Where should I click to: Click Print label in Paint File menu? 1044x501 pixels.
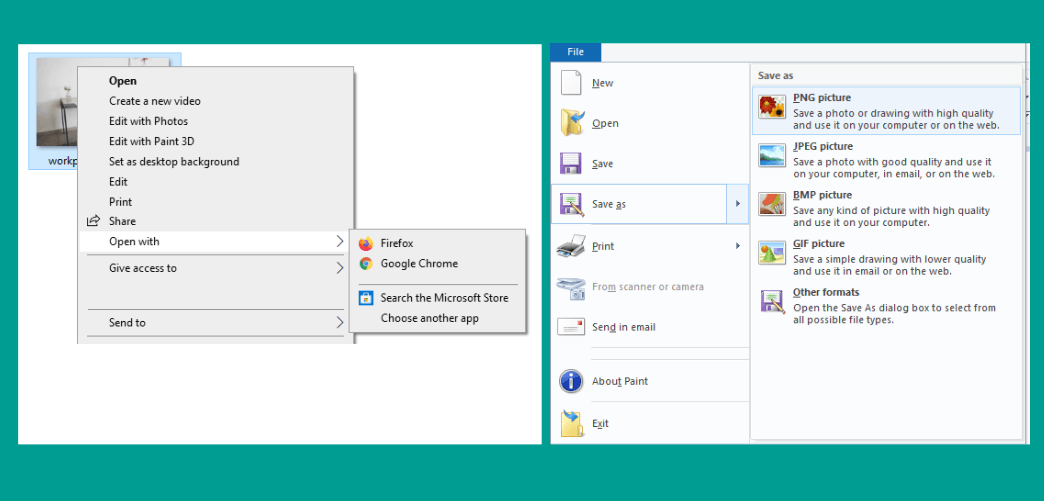coord(603,246)
